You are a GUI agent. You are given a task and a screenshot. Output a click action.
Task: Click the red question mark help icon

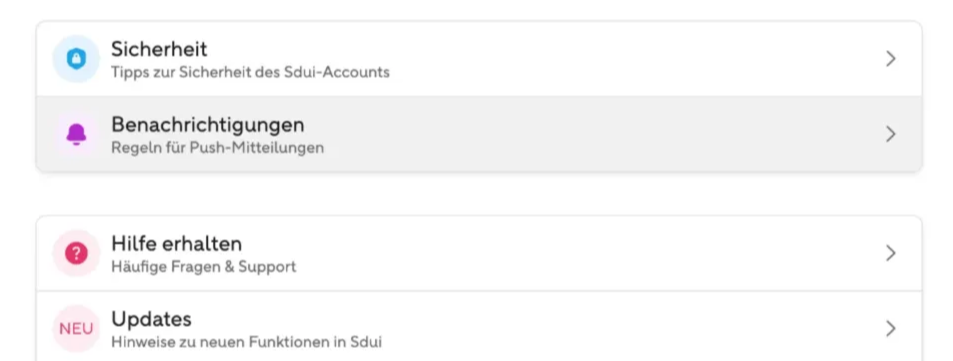pyautogui.click(x=76, y=253)
